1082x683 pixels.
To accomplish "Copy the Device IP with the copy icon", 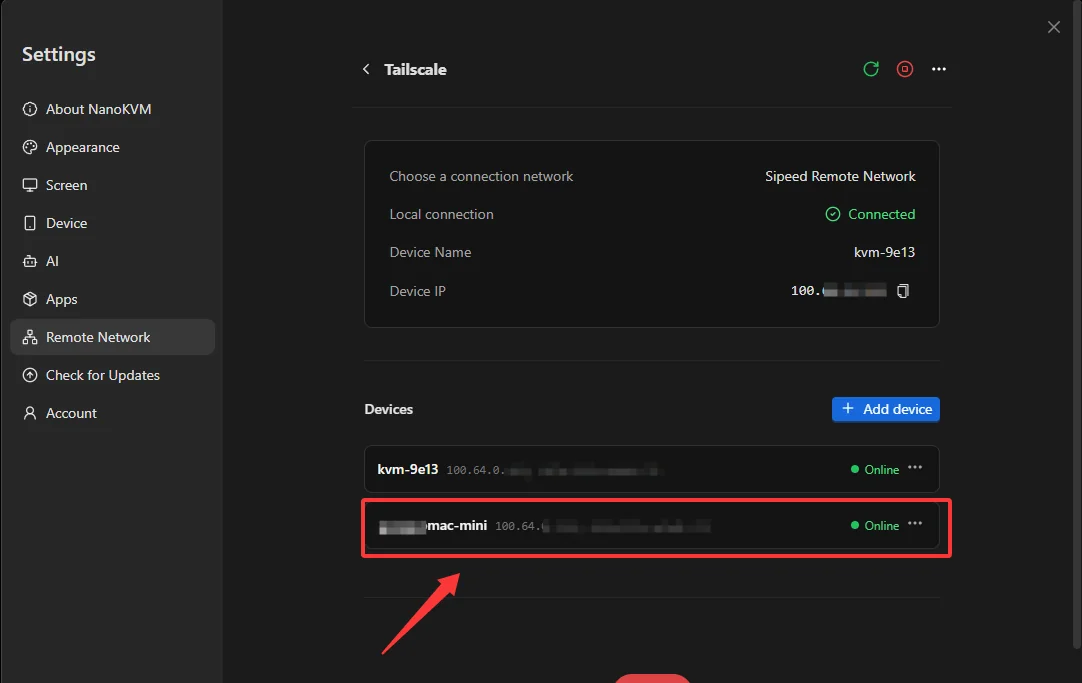I will click(903, 291).
